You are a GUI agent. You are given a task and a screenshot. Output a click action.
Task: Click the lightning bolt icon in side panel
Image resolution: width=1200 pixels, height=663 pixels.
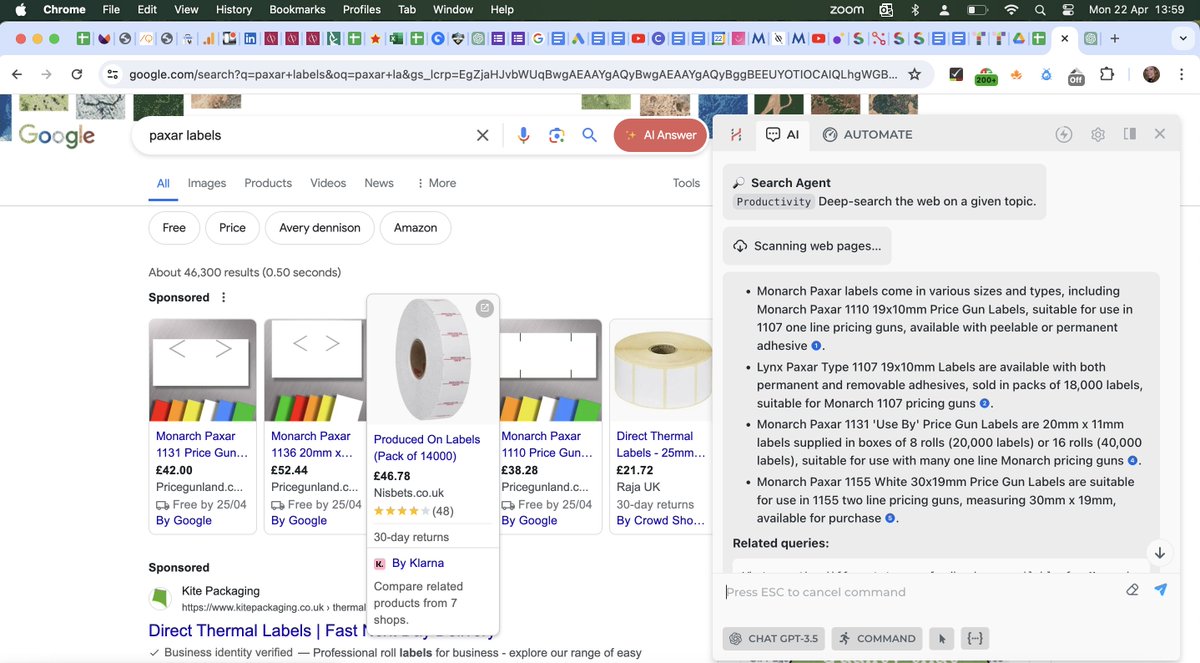tap(1064, 134)
